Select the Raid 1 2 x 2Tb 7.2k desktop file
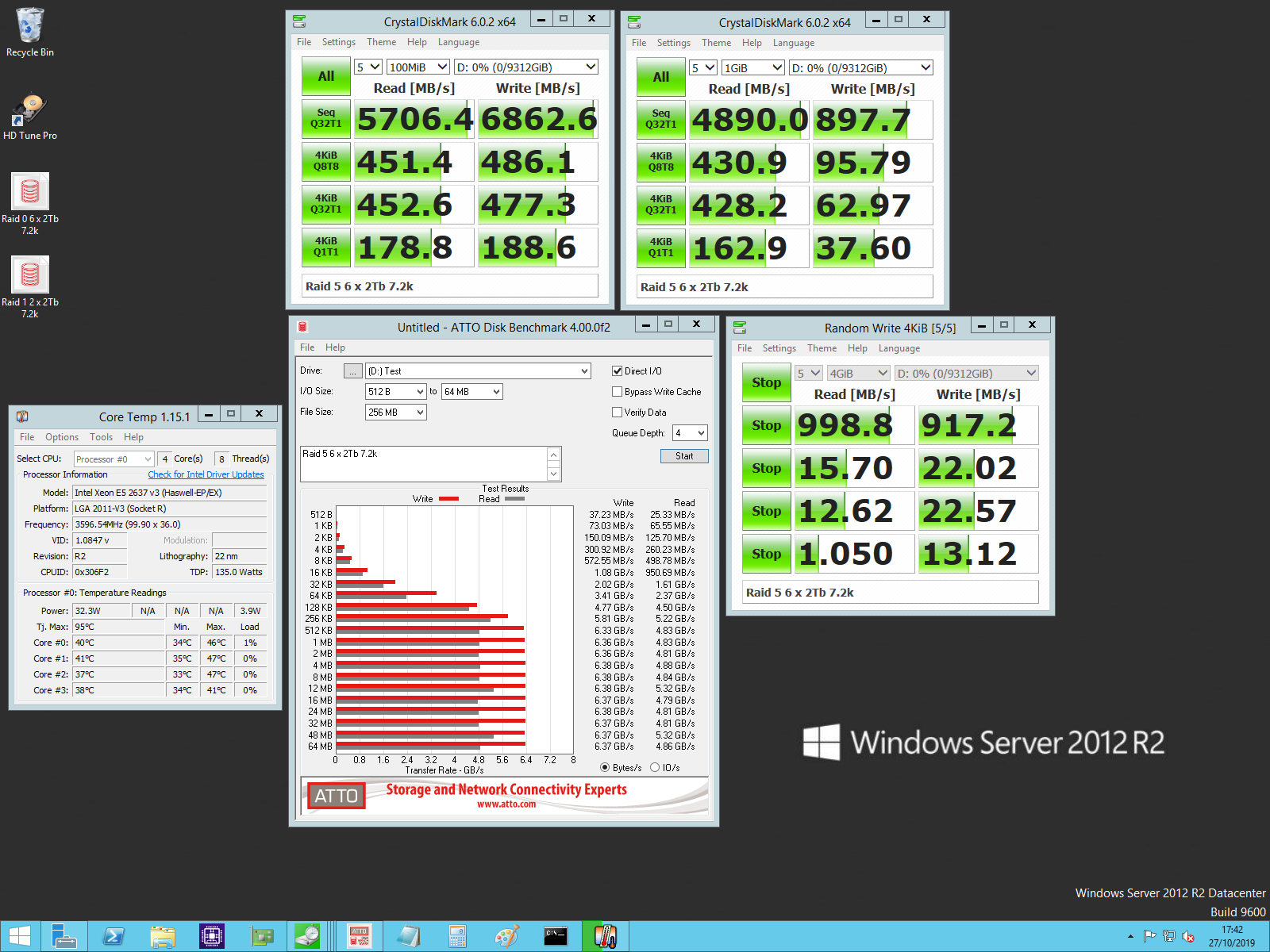The width and height of the screenshot is (1270, 952). [x=30, y=287]
